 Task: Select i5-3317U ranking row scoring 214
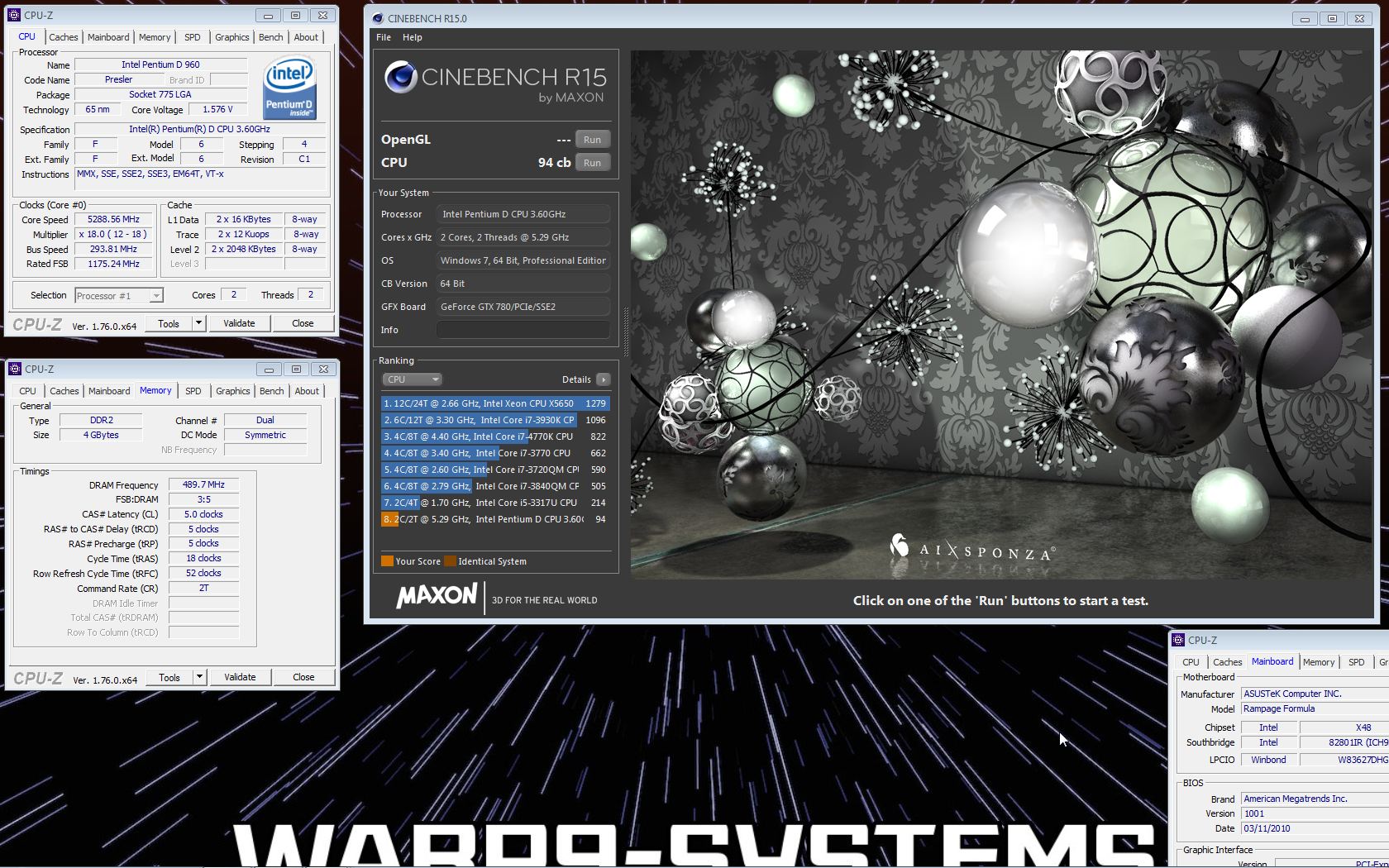[495, 503]
